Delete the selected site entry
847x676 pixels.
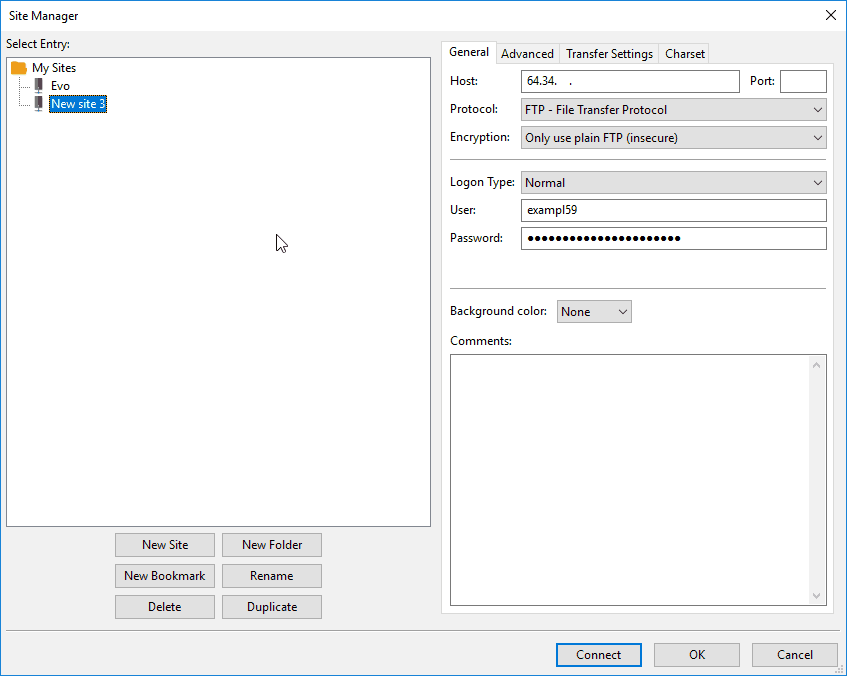tap(165, 607)
